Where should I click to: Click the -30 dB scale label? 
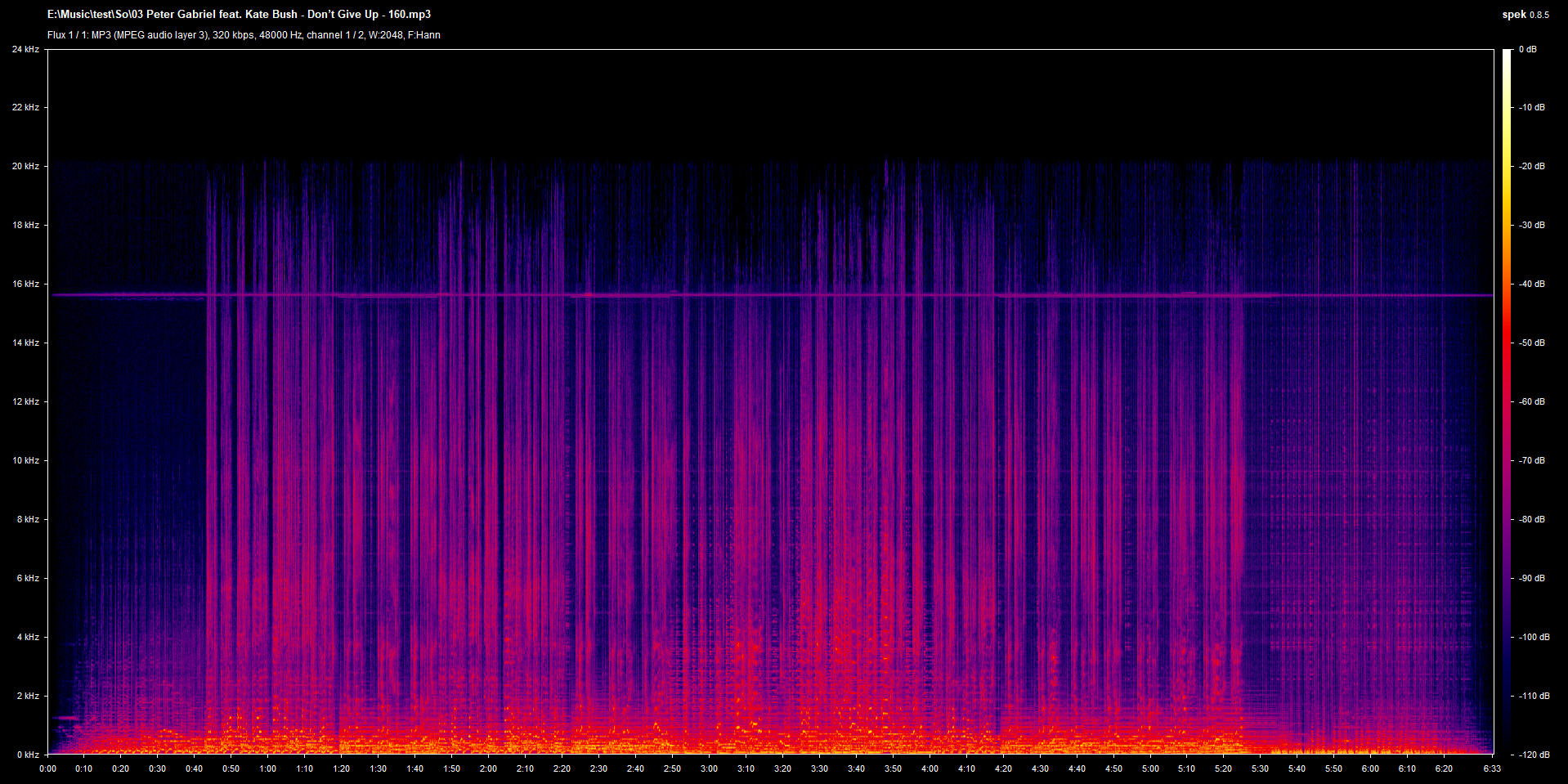point(1531,225)
